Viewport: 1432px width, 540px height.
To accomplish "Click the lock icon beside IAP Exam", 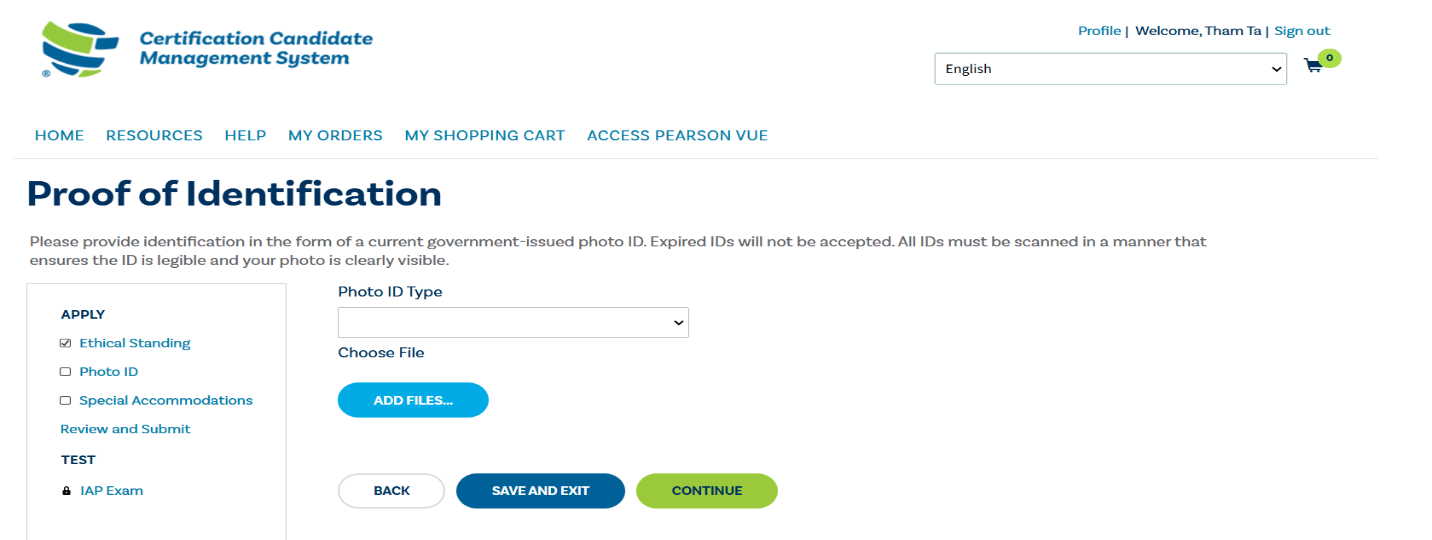I will pos(66,491).
